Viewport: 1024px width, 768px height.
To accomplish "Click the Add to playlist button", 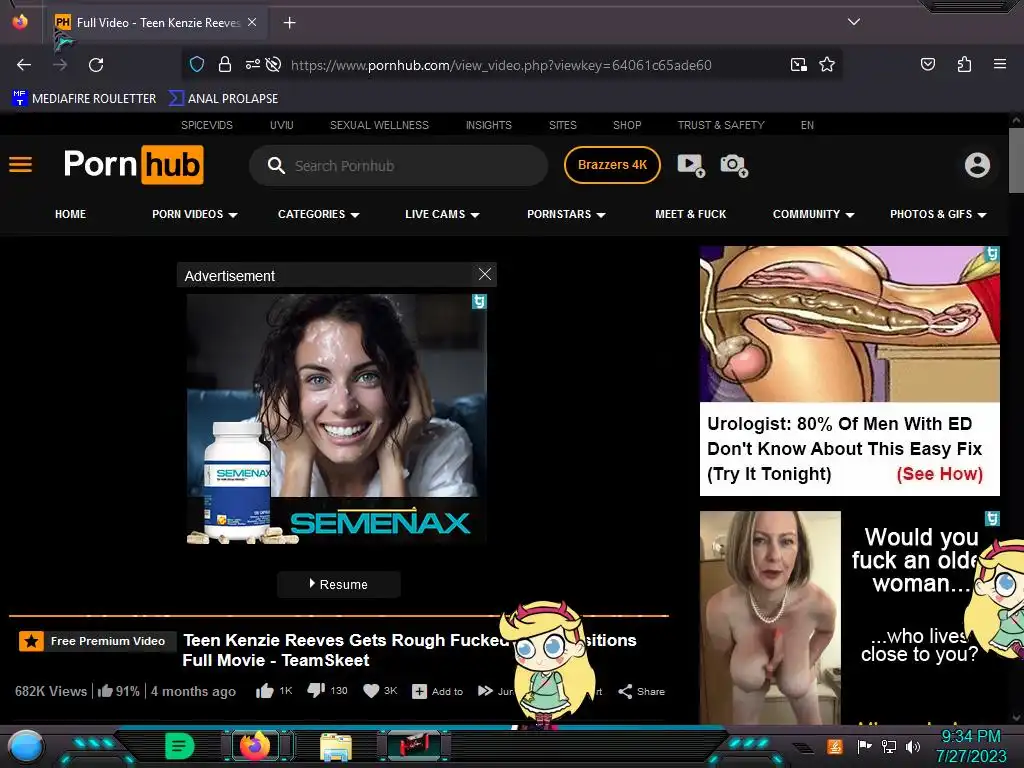I will pyautogui.click(x=438, y=691).
